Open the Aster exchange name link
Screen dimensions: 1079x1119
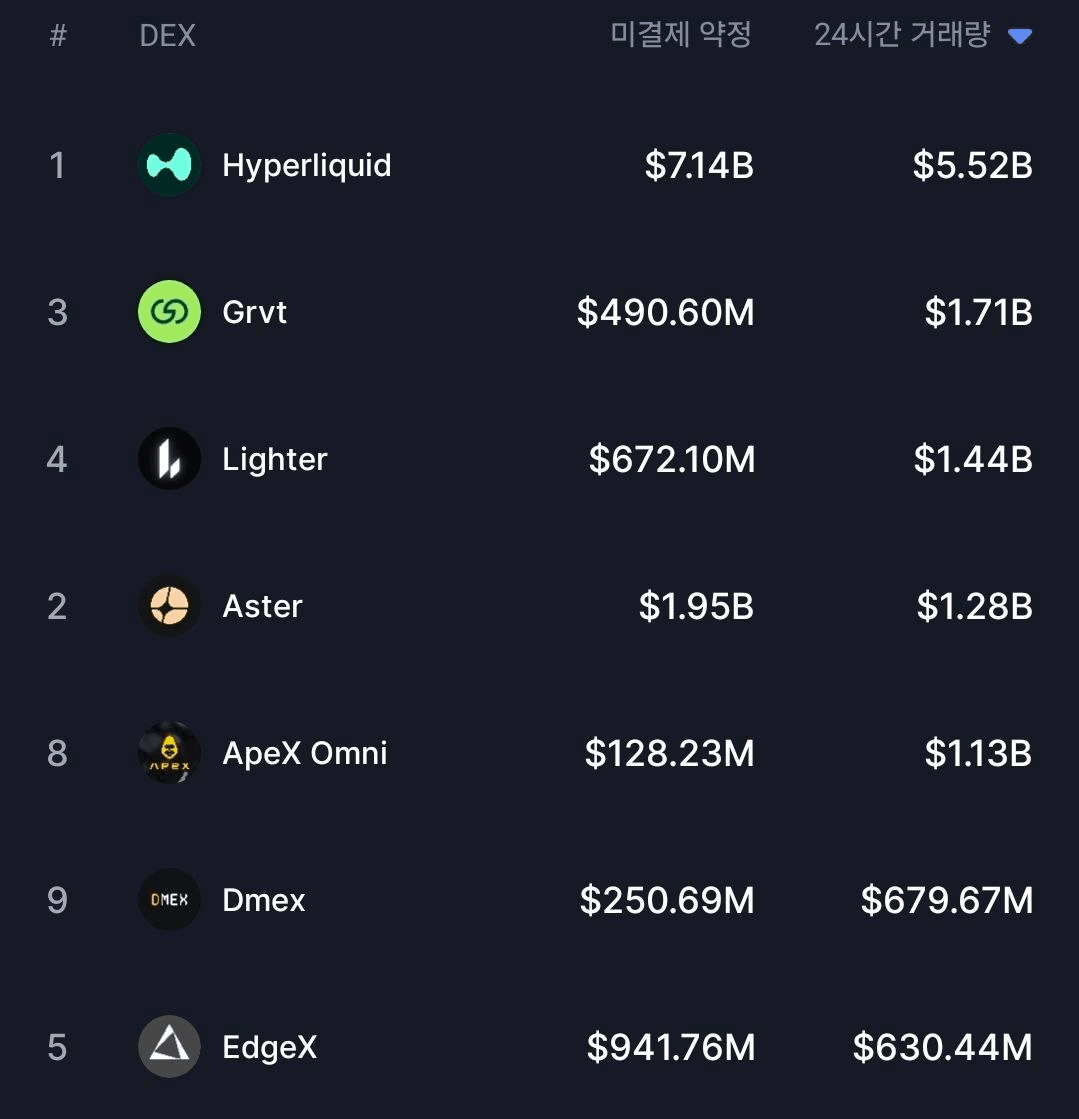click(x=262, y=606)
